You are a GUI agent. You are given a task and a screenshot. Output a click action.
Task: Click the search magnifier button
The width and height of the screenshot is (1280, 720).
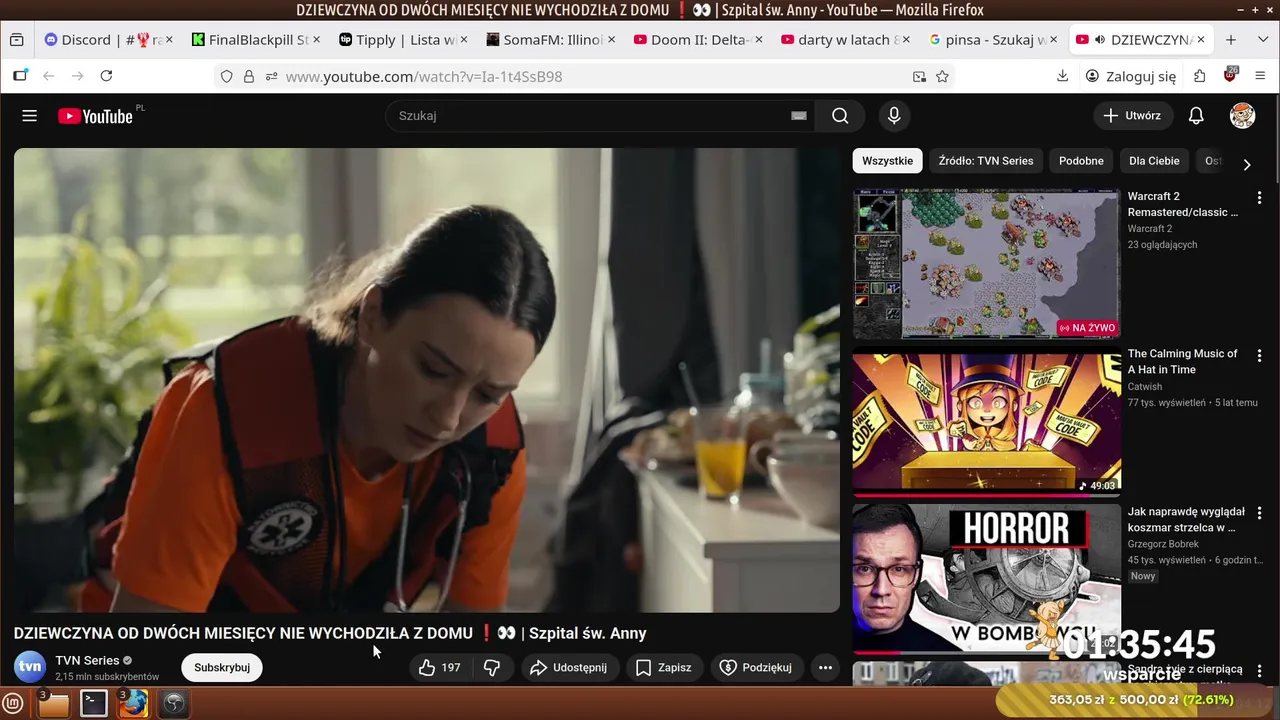tap(840, 116)
